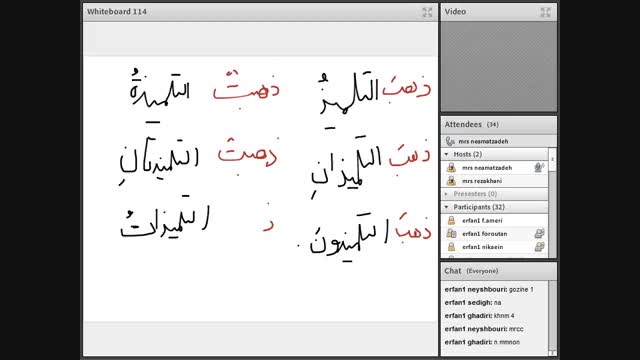This screenshot has width=640, height=360.
Task: Click erfan1 neyshbouri's 'gozine 1' chat message
Action: pos(489,289)
